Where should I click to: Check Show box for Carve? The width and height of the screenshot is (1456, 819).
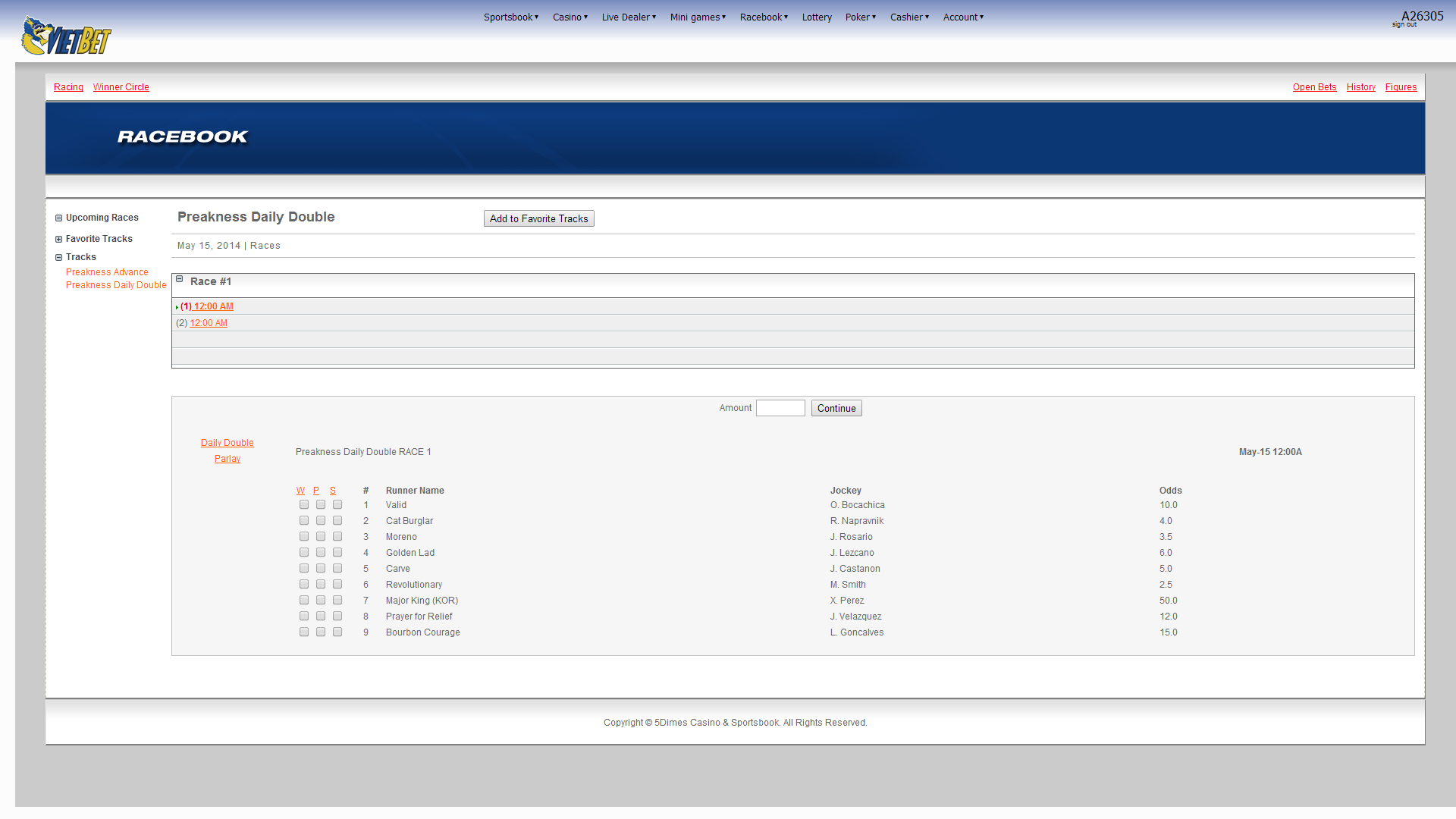[337, 568]
